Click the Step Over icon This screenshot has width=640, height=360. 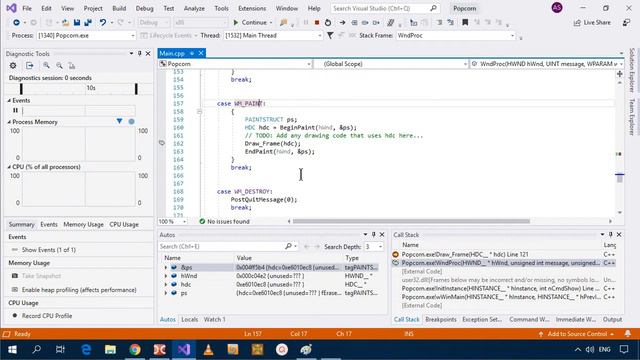[x=365, y=23]
